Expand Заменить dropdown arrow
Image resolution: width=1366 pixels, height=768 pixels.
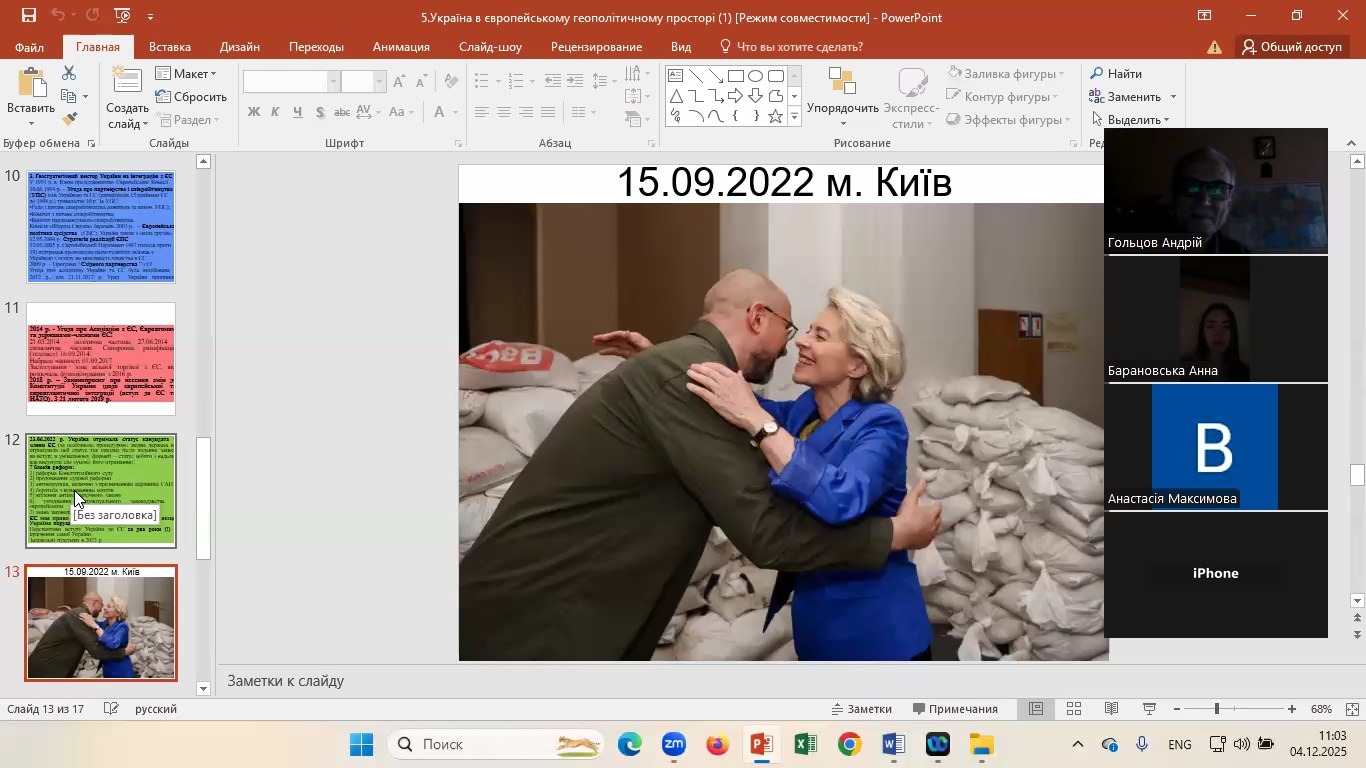pos(1173,97)
